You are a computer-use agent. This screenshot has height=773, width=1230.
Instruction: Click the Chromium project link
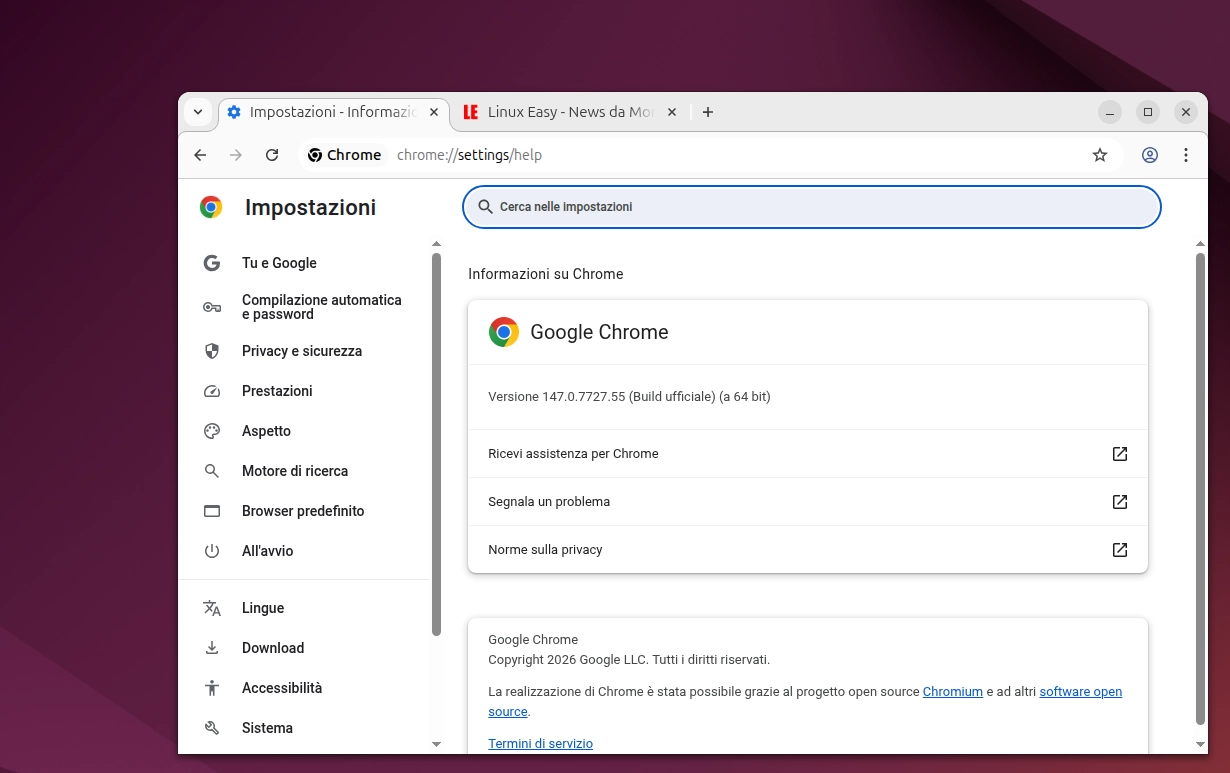click(952, 691)
